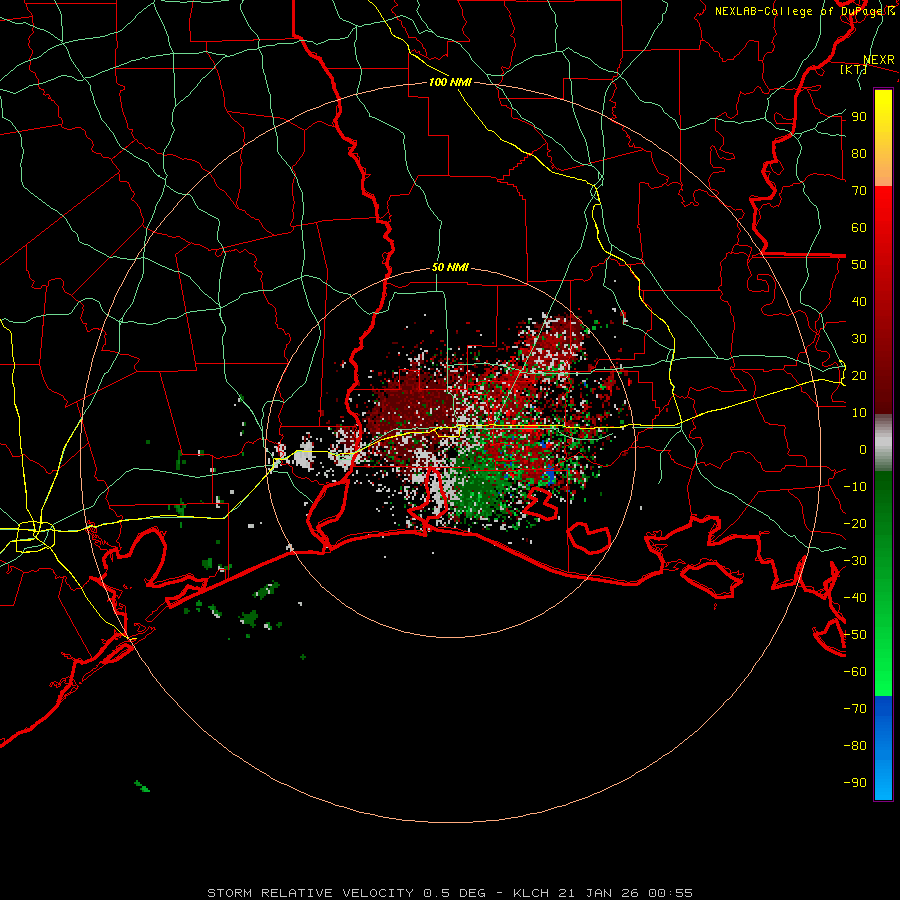Click the -80 value on the velocity scale
Screen dimensions: 900x900
coord(855,746)
